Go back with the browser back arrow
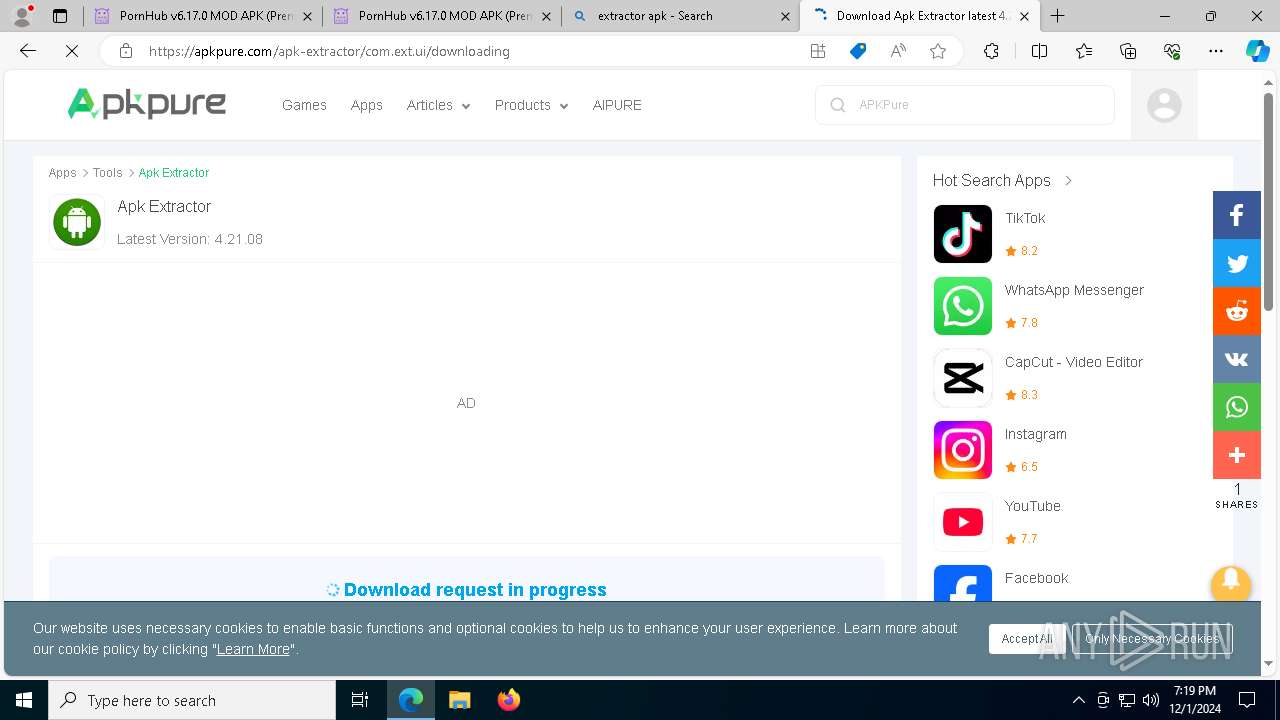Screen dimensions: 1280x720 [x=28, y=51]
